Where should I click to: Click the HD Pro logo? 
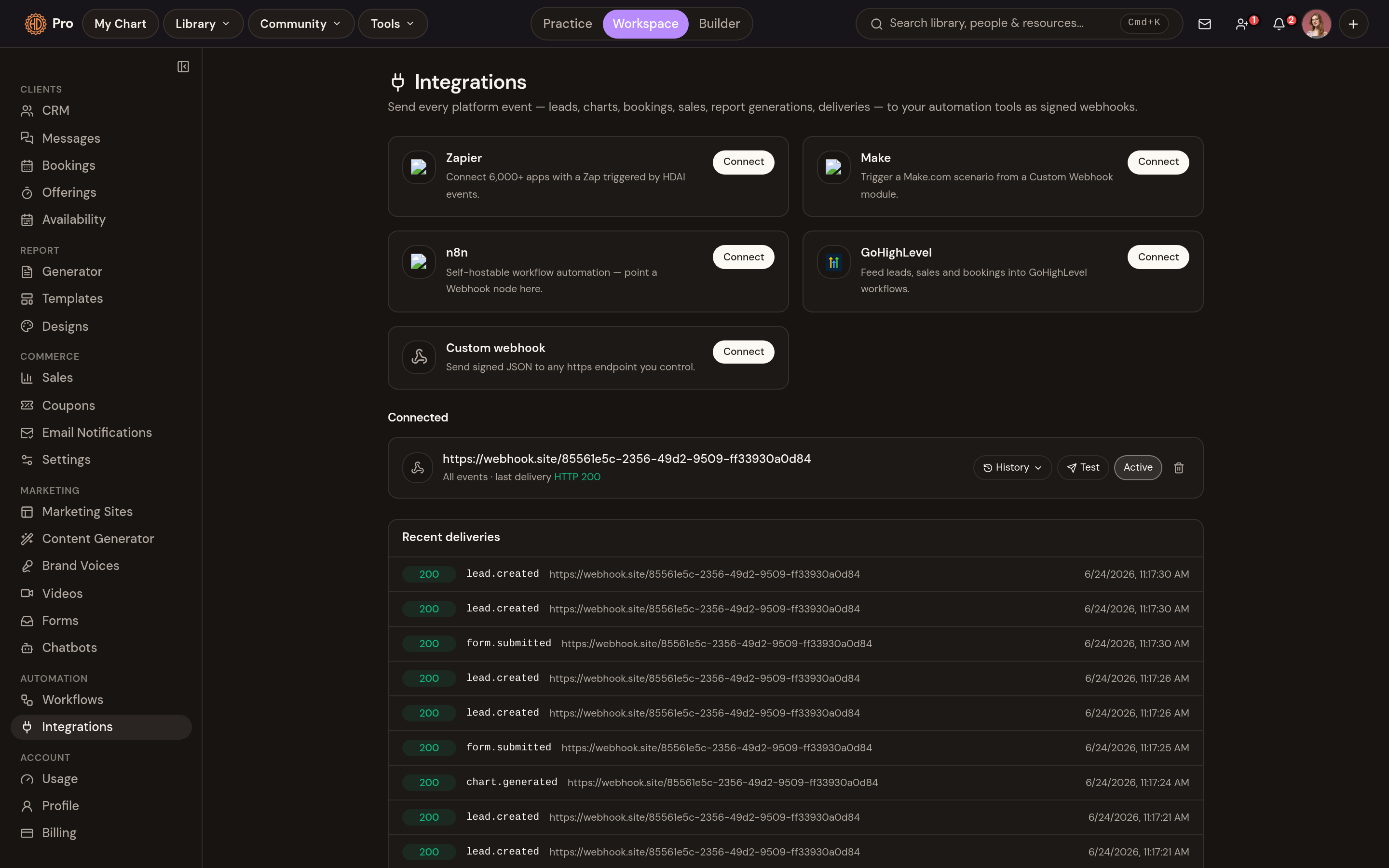[x=49, y=24]
